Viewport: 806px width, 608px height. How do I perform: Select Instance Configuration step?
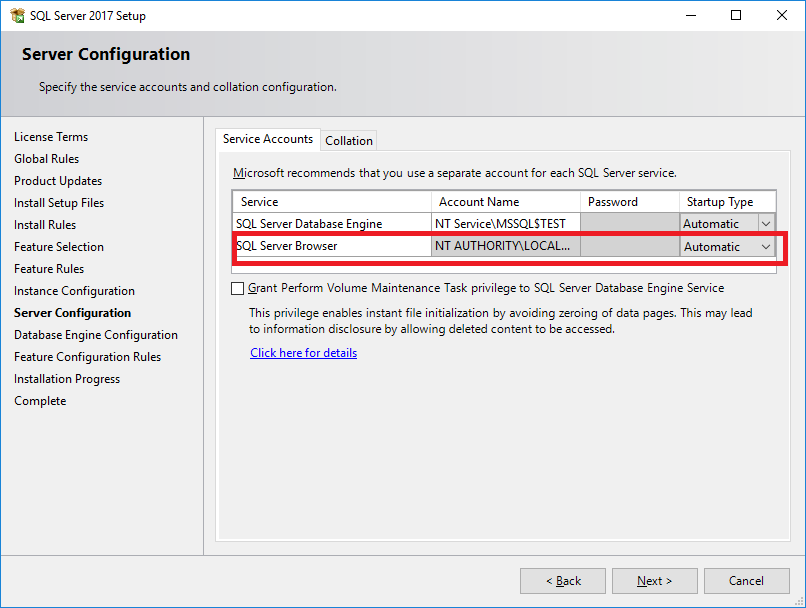(75, 291)
